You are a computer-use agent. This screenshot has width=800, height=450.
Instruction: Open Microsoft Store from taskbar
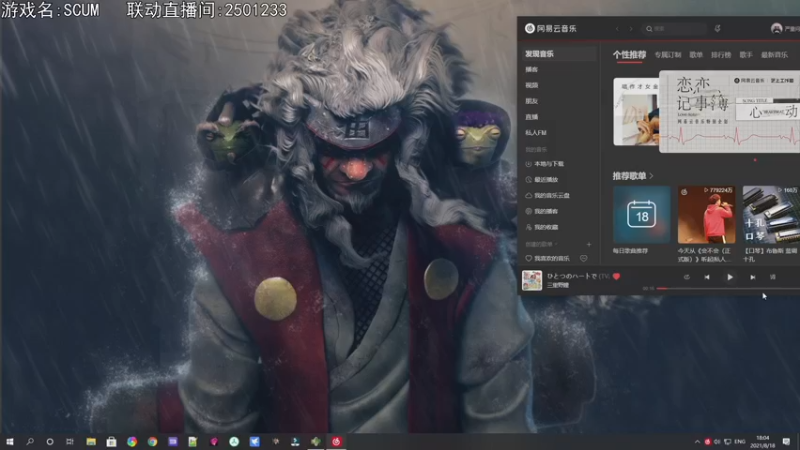[x=111, y=441]
